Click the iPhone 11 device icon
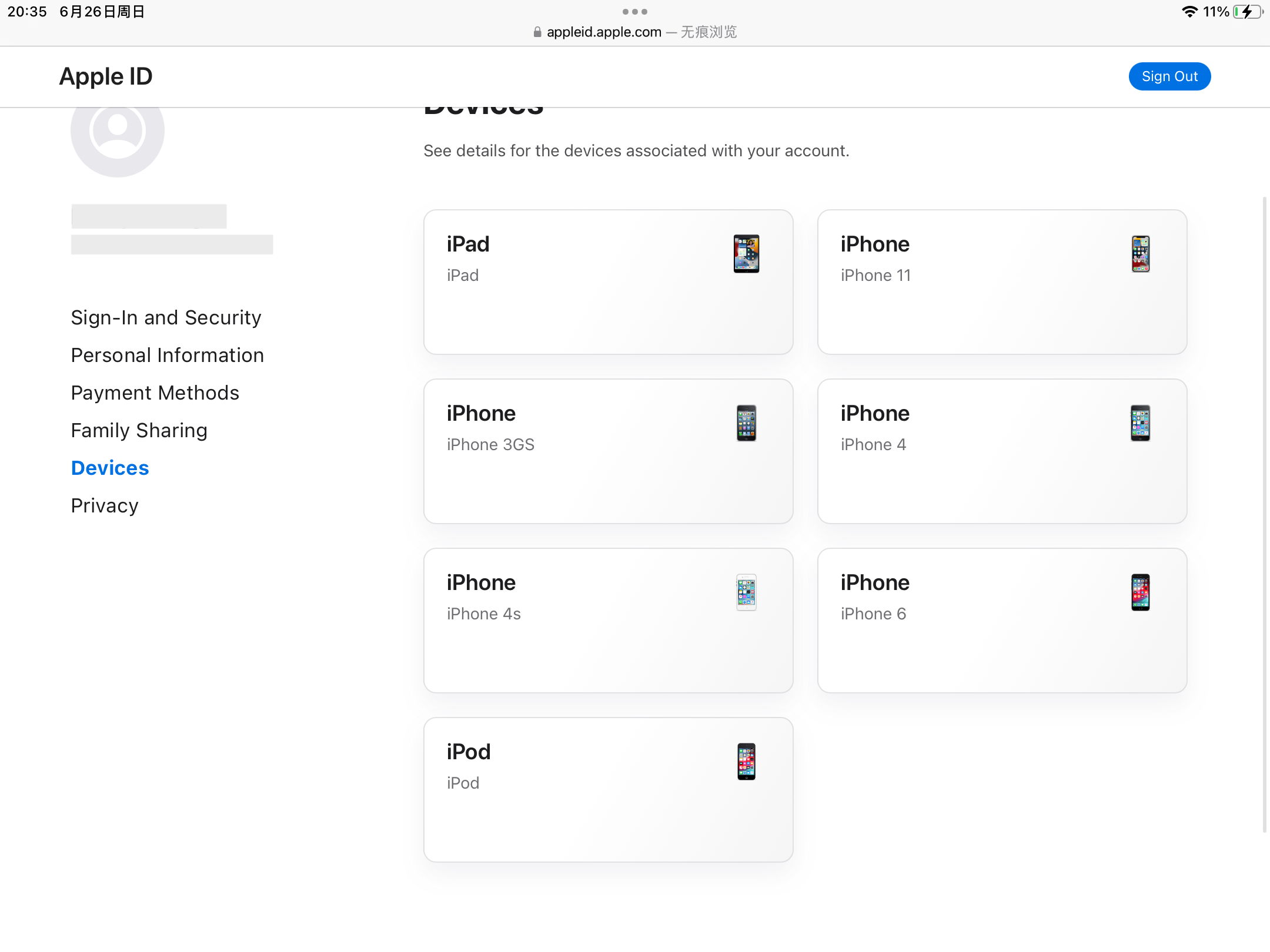This screenshot has width=1270, height=952. (1140, 254)
